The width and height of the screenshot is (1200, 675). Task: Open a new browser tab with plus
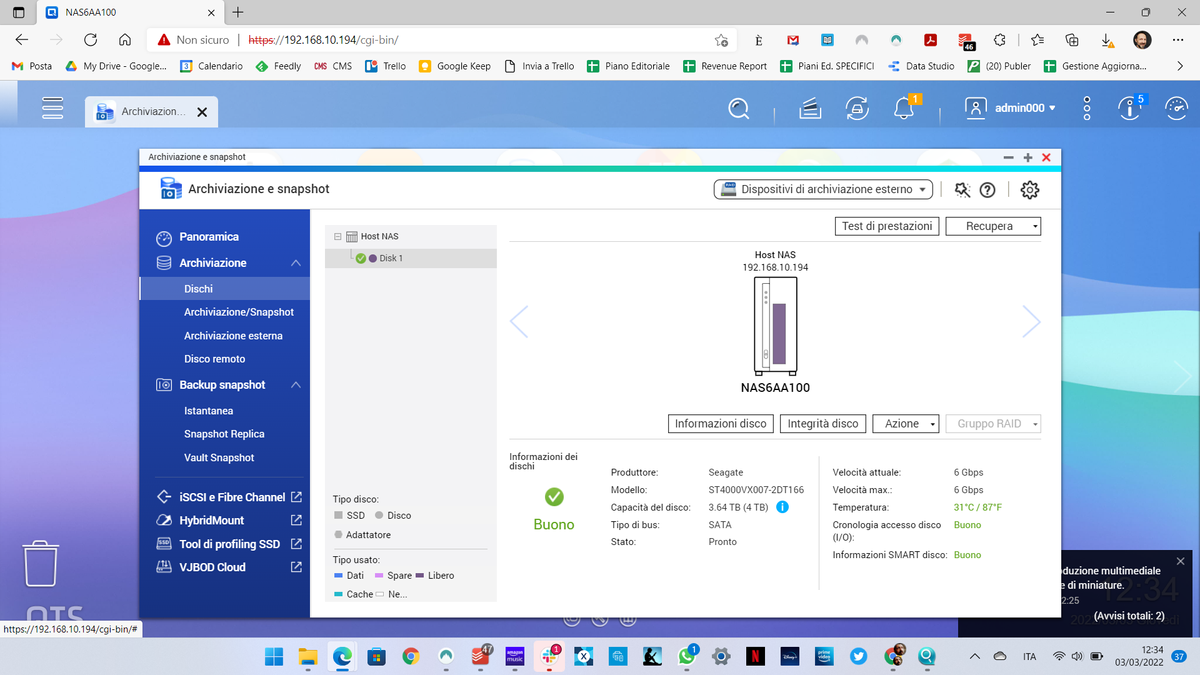coord(237,13)
